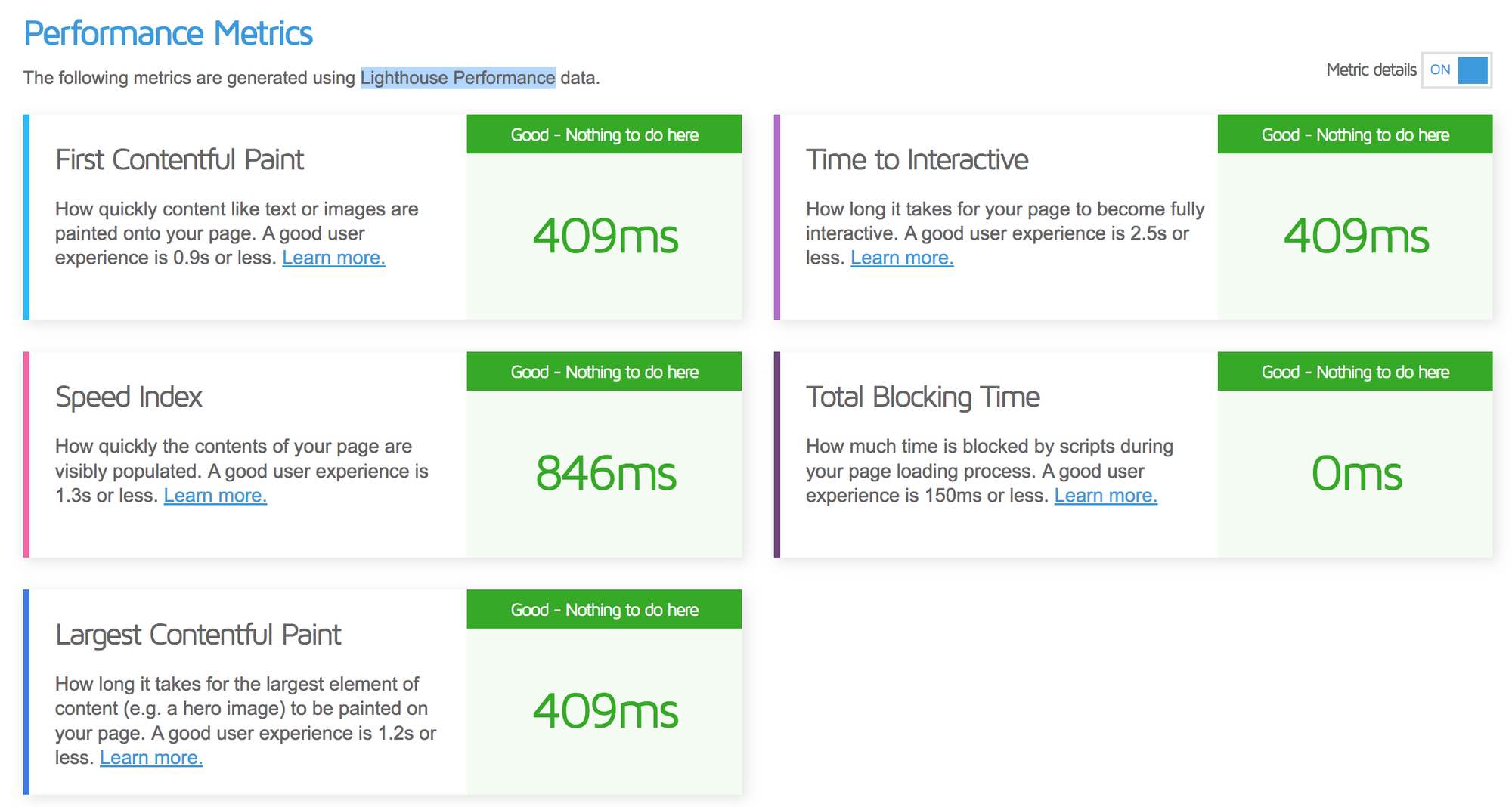Screen dimensions: 1512x807
Task: Click the Time to Interactive card title
Action: (x=917, y=160)
